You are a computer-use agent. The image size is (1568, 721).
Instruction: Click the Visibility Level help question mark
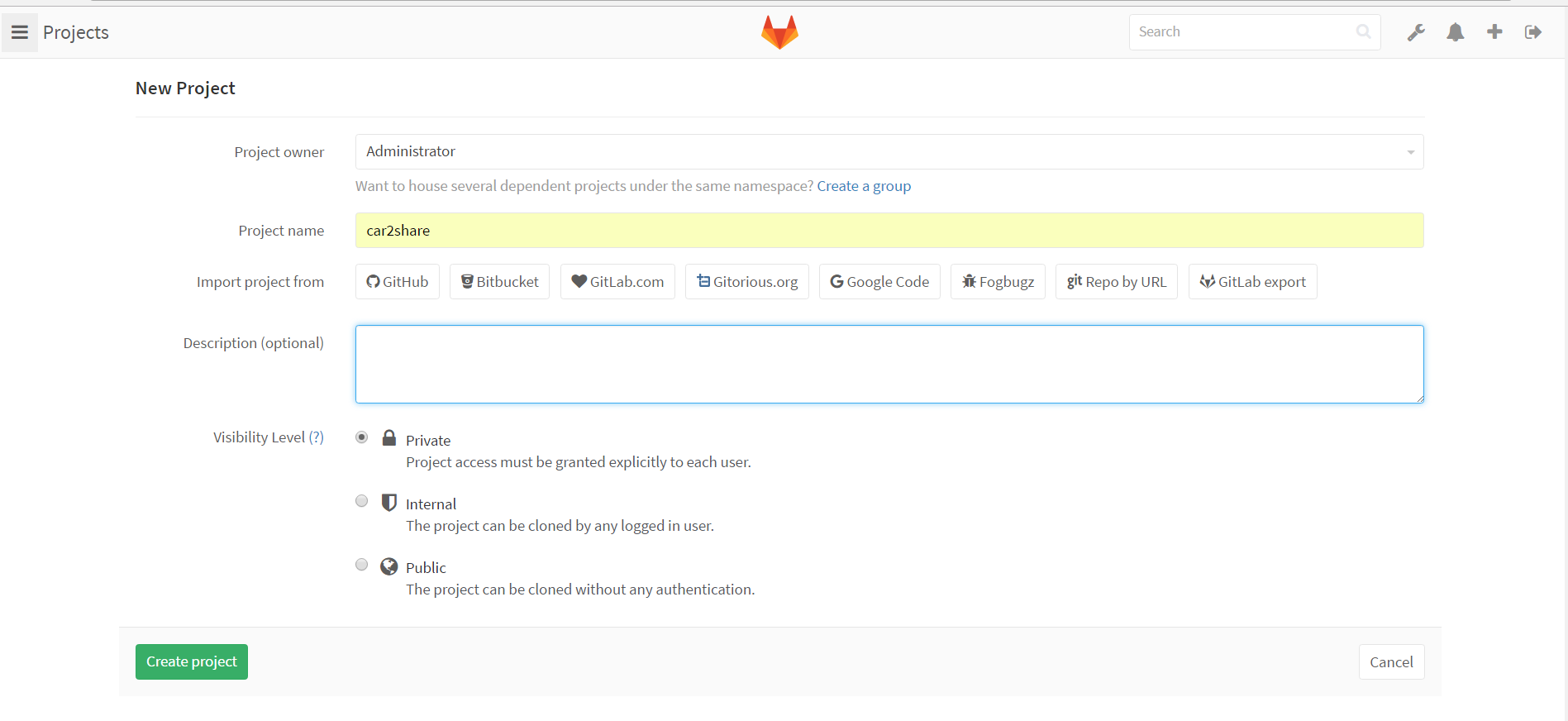coord(317,437)
